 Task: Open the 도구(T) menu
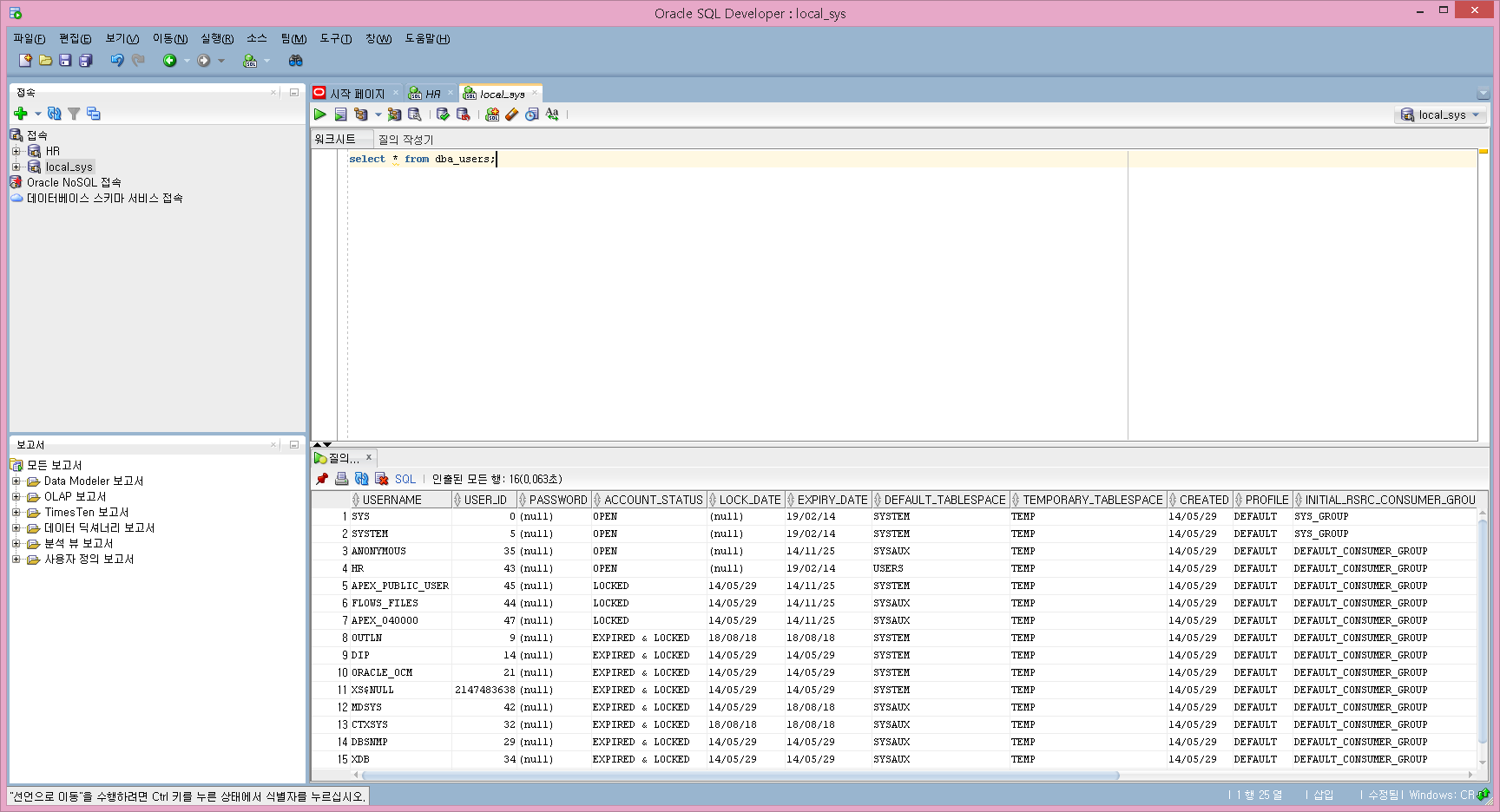pyautogui.click(x=336, y=39)
